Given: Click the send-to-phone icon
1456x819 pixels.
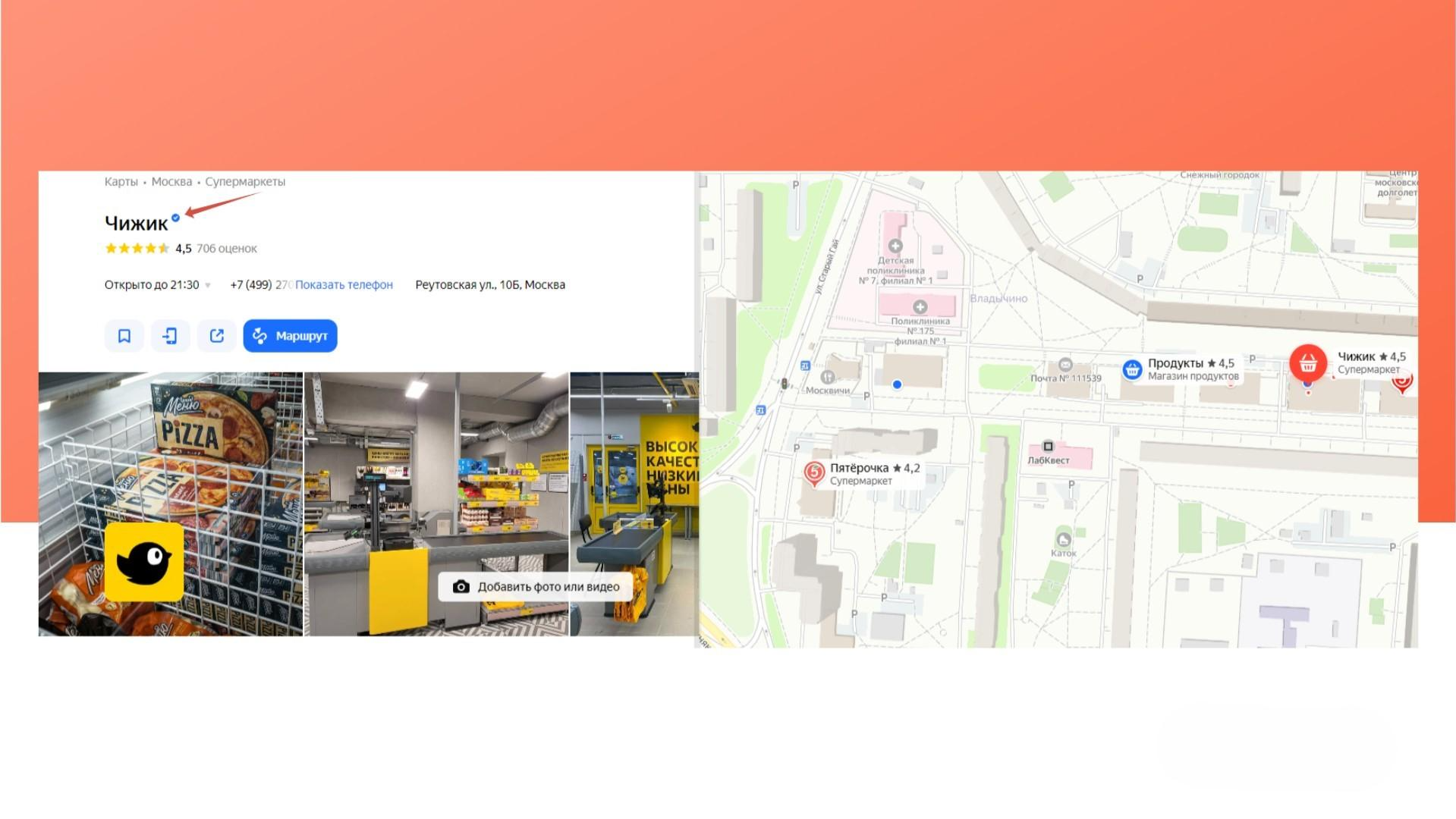Looking at the screenshot, I should [x=171, y=336].
